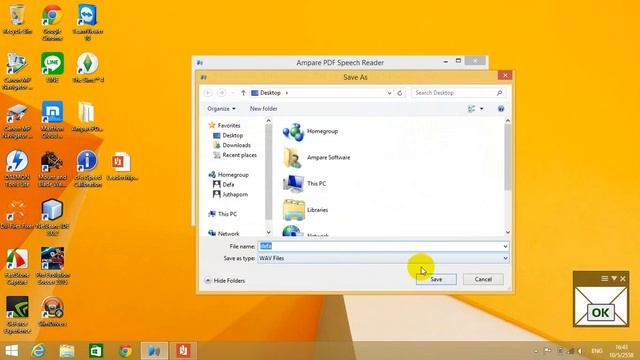This screenshot has height=360, width=640.
Task: Click the ENG language indicator
Action: [597, 351]
